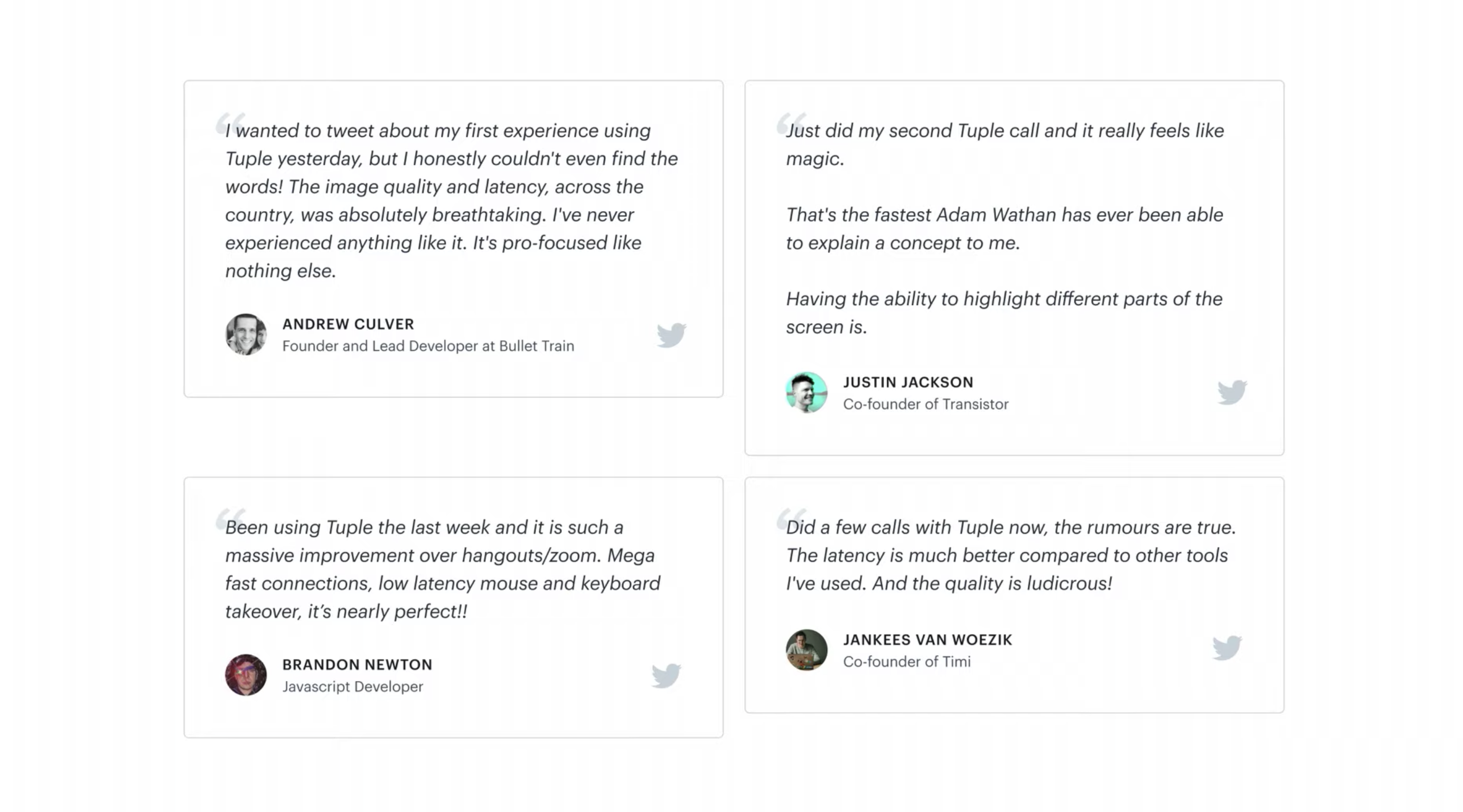Select Justin Jackson's avatar image
The width and height of the screenshot is (1463, 812).
point(806,392)
